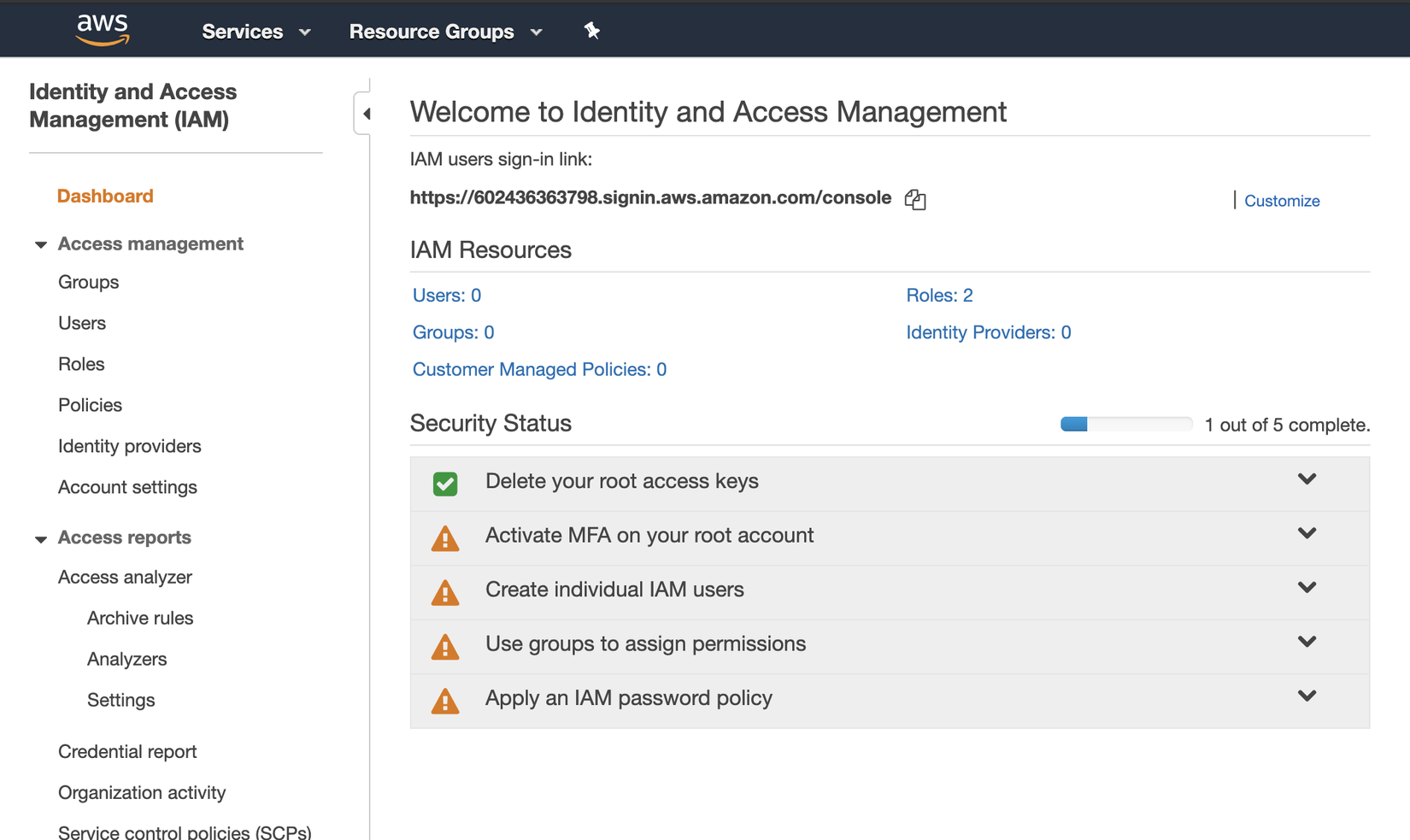This screenshot has width=1410, height=840.
Task: Collapse the sidebar with the arrow handle
Action: [365, 114]
